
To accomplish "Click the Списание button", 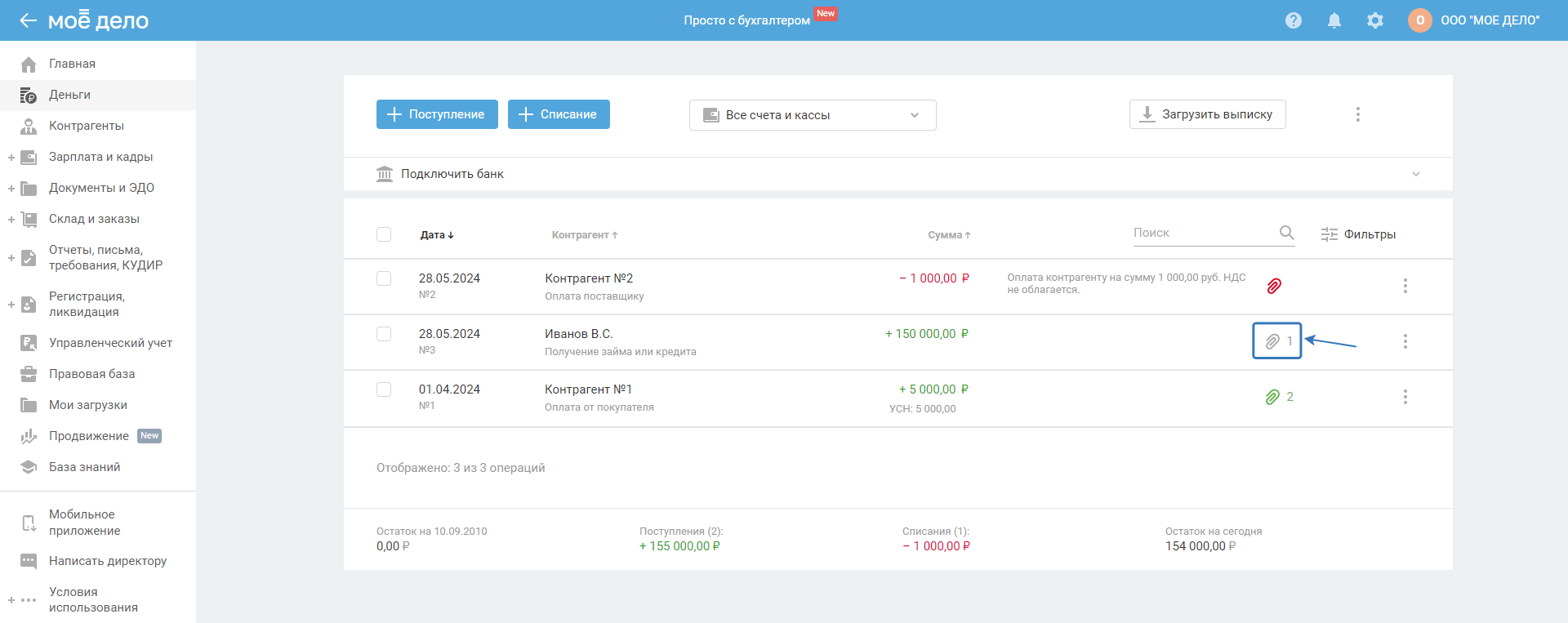I will pyautogui.click(x=559, y=114).
